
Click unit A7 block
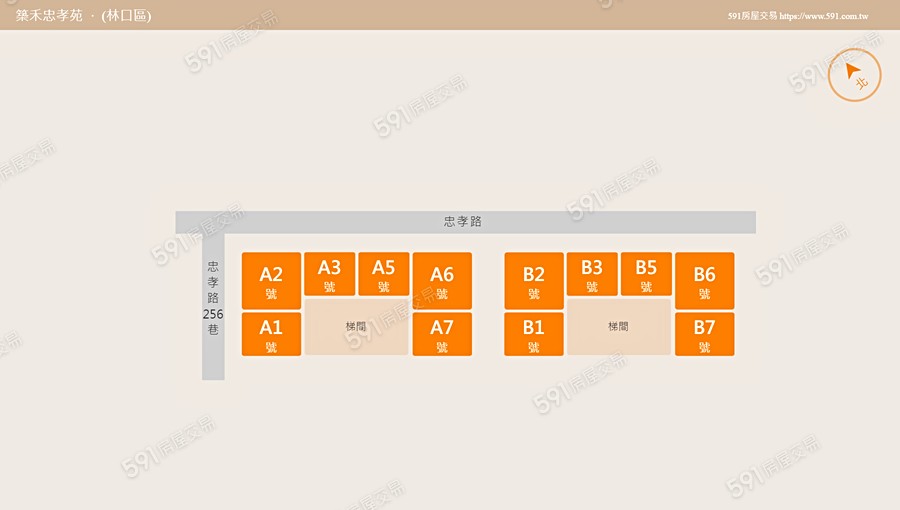pyautogui.click(x=441, y=334)
